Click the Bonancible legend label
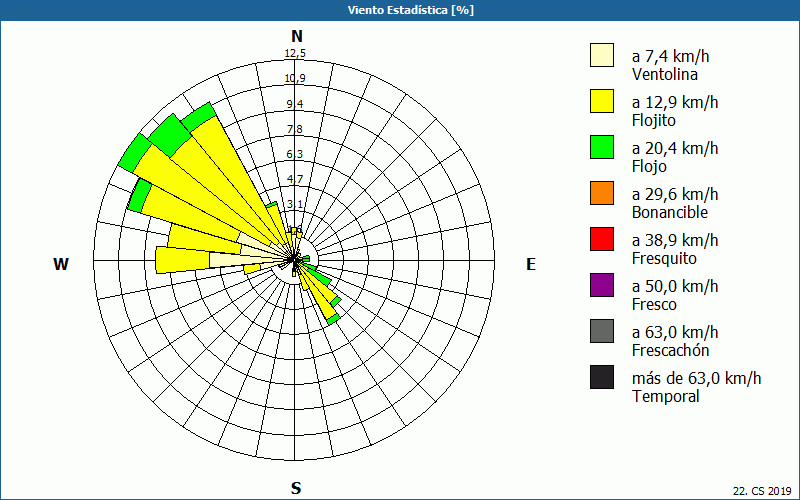 tap(670, 212)
